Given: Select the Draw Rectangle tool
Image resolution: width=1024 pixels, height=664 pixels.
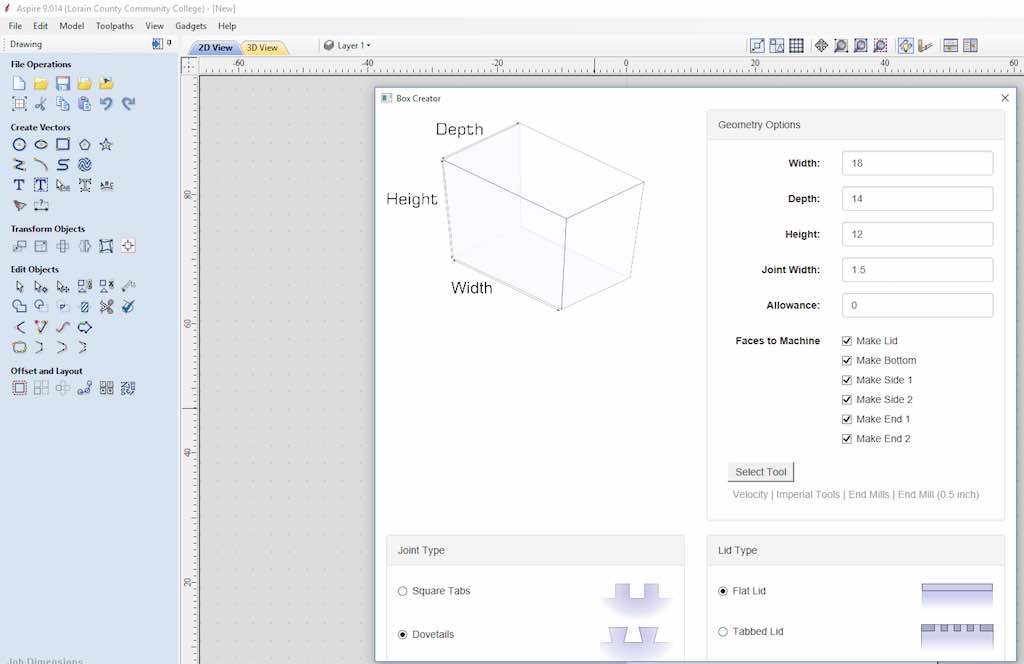Looking at the screenshot, I should click(63, 145).
